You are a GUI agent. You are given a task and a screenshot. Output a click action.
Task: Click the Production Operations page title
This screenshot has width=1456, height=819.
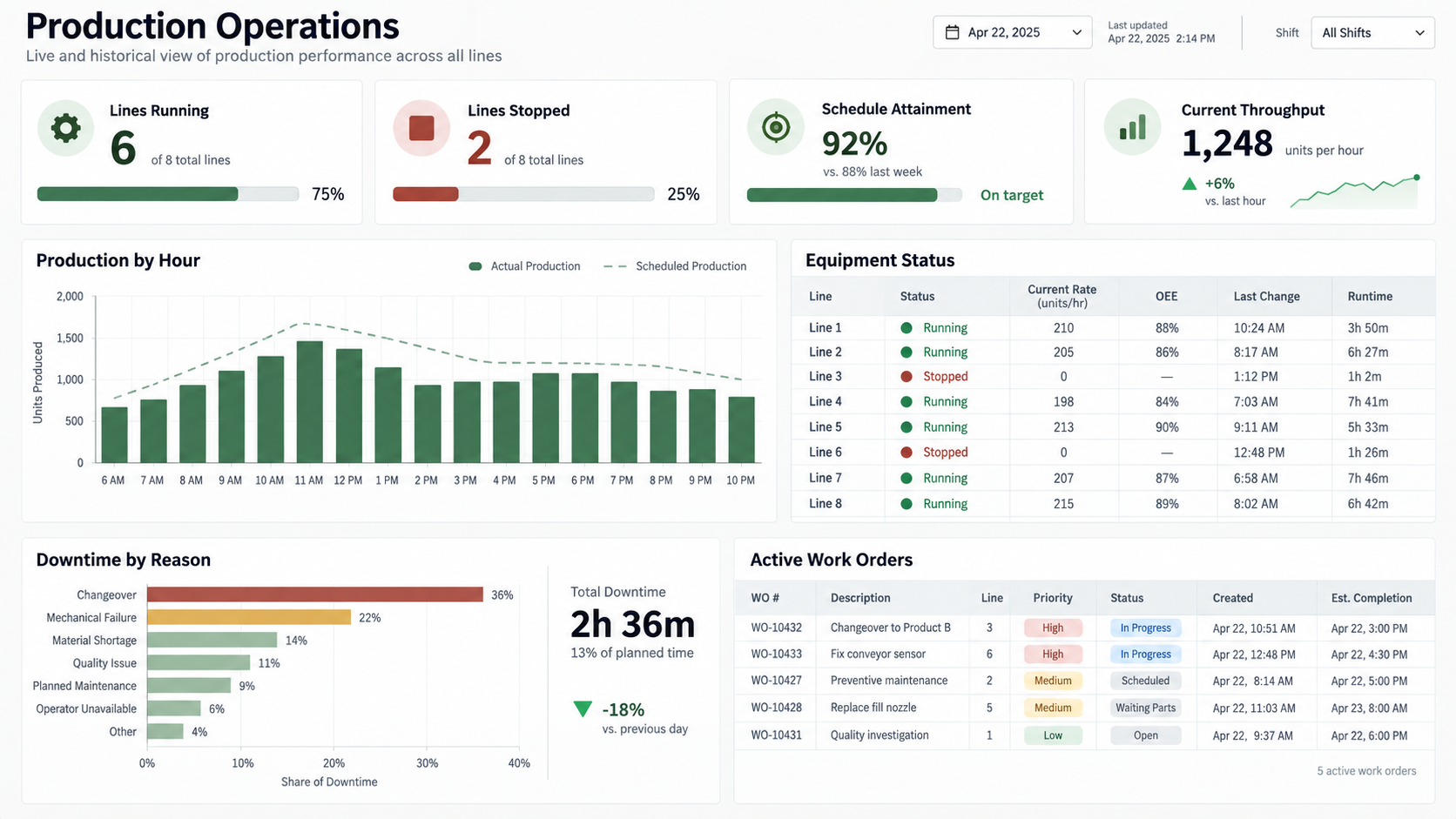[x=212, y=26]
